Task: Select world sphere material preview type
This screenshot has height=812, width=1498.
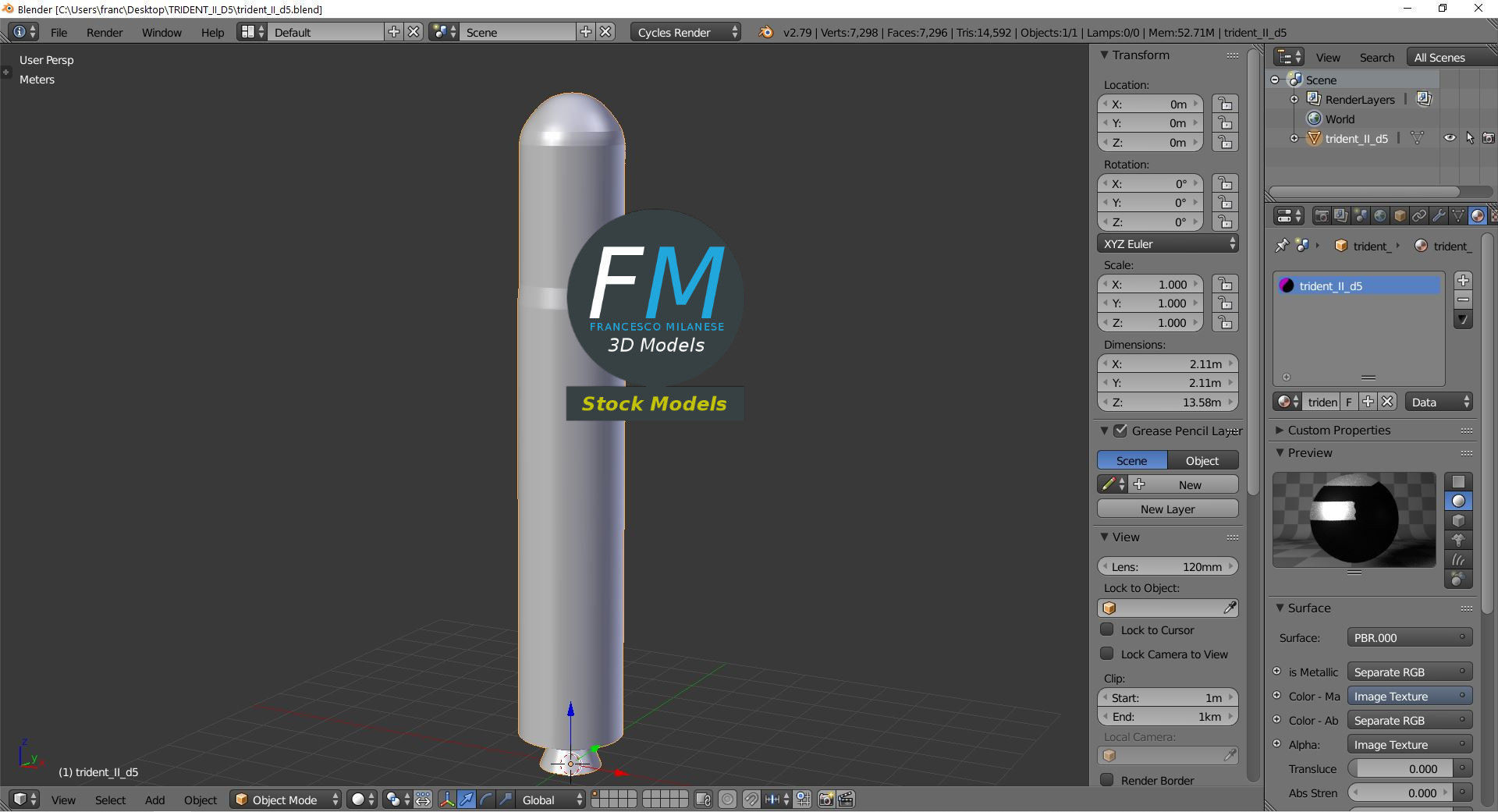Action: (1458, 579)
